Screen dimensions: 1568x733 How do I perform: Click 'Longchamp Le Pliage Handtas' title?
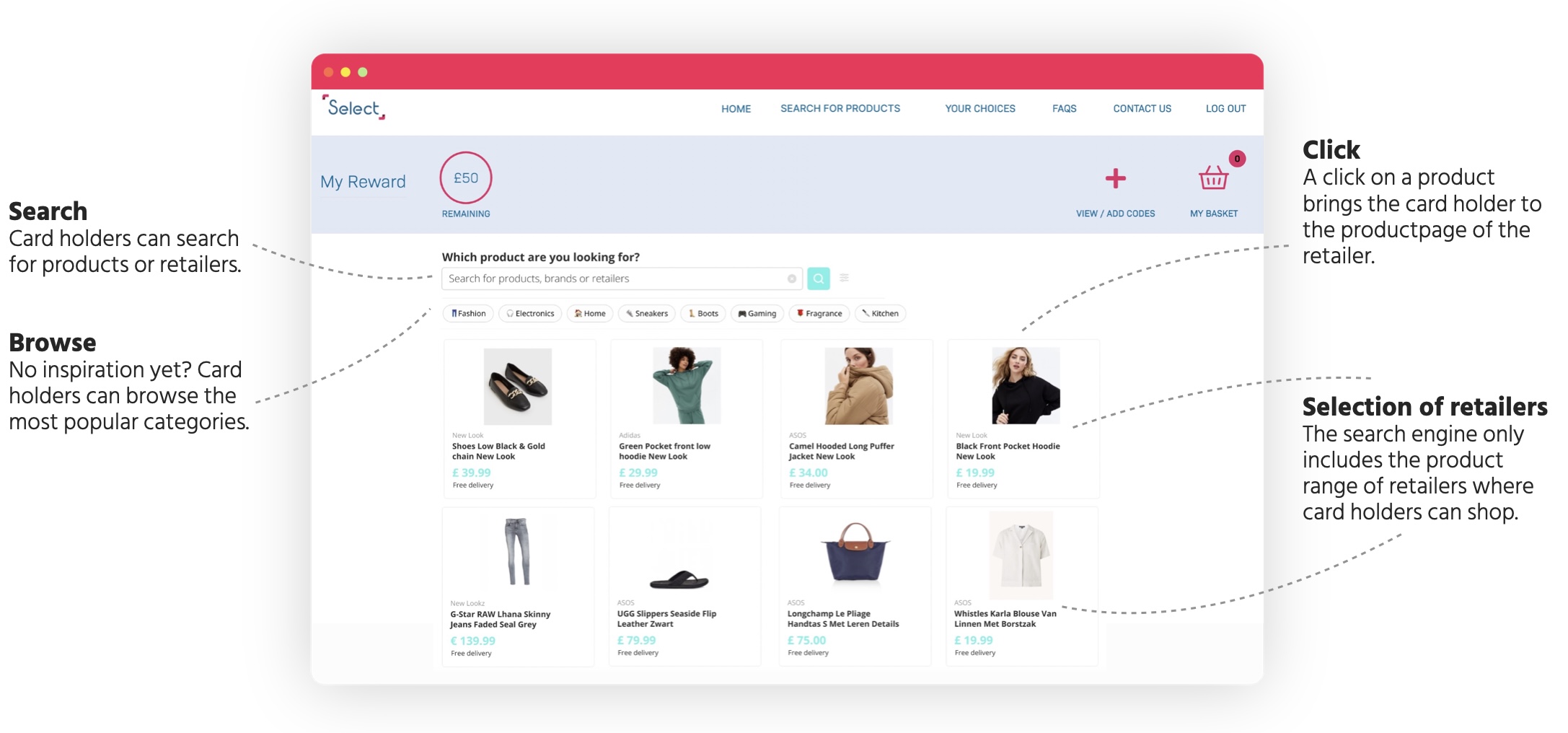843,619
